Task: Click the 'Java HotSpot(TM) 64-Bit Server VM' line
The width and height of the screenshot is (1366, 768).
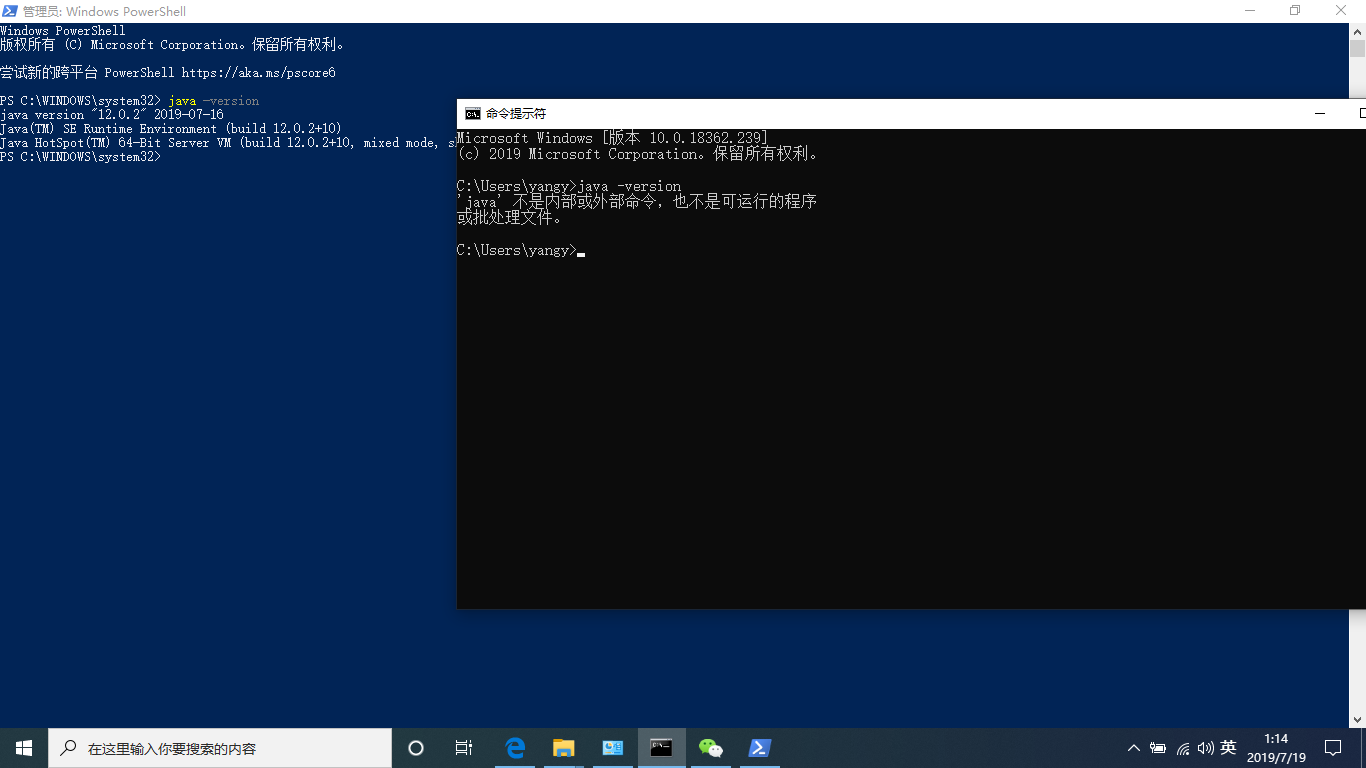Action: (x=228, y=143)
